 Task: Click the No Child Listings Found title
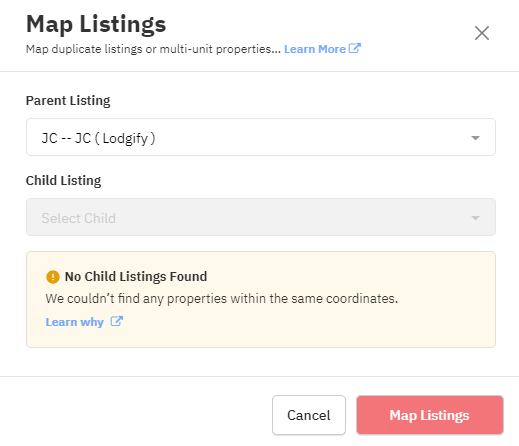coord(136,276)
